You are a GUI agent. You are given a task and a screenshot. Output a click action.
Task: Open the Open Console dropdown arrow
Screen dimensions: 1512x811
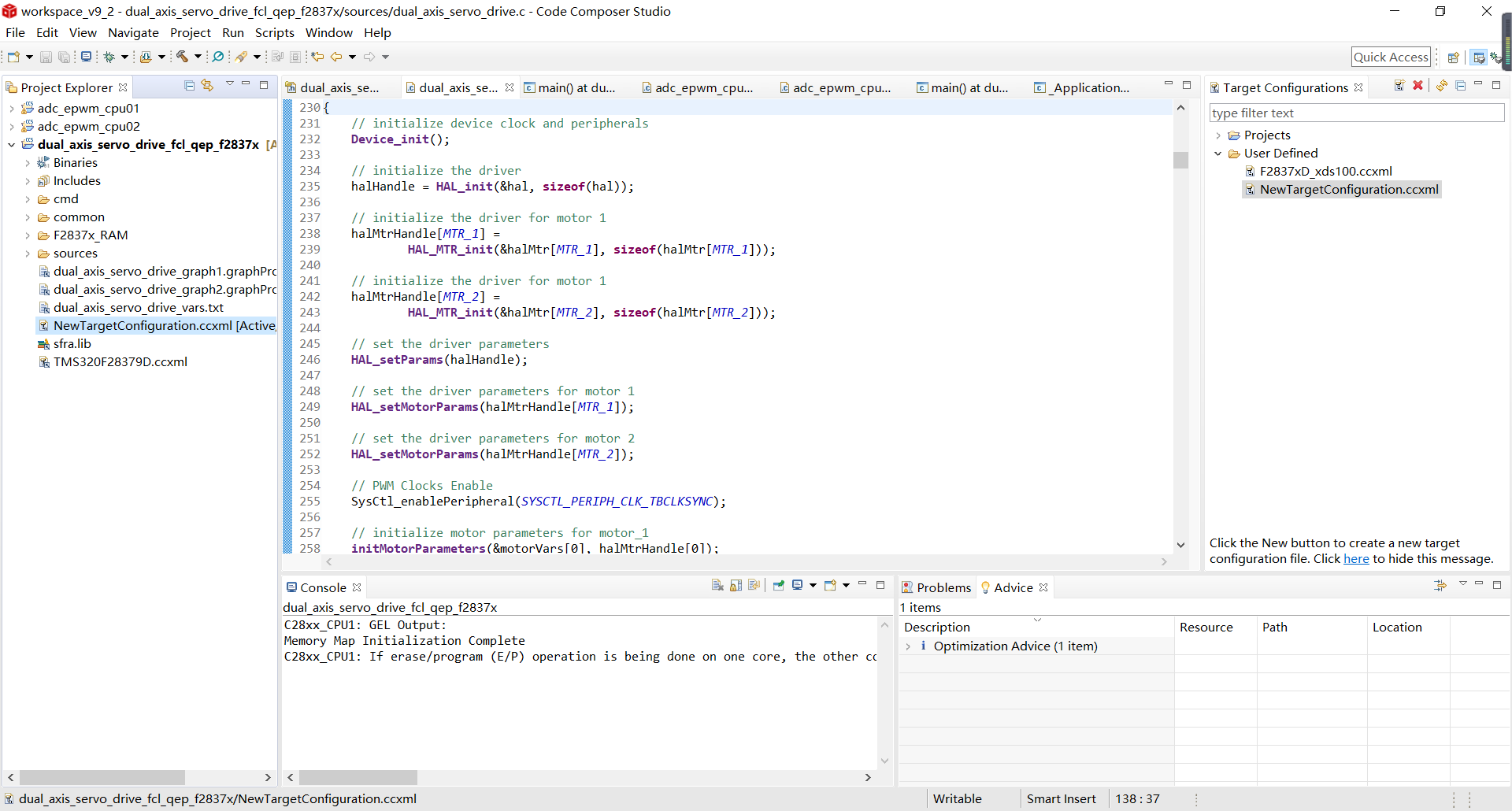click(846, 585)
